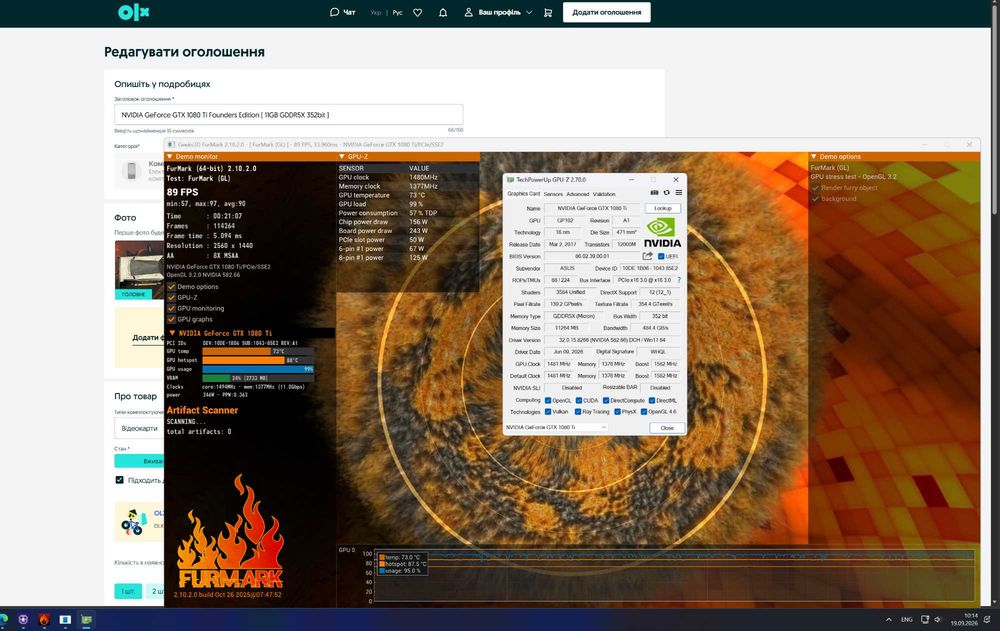Image resolution: width=1000 pixels, height=631 pixels.
Task: Switch to the Validation tab in GPU-Z
Action: 604,194
